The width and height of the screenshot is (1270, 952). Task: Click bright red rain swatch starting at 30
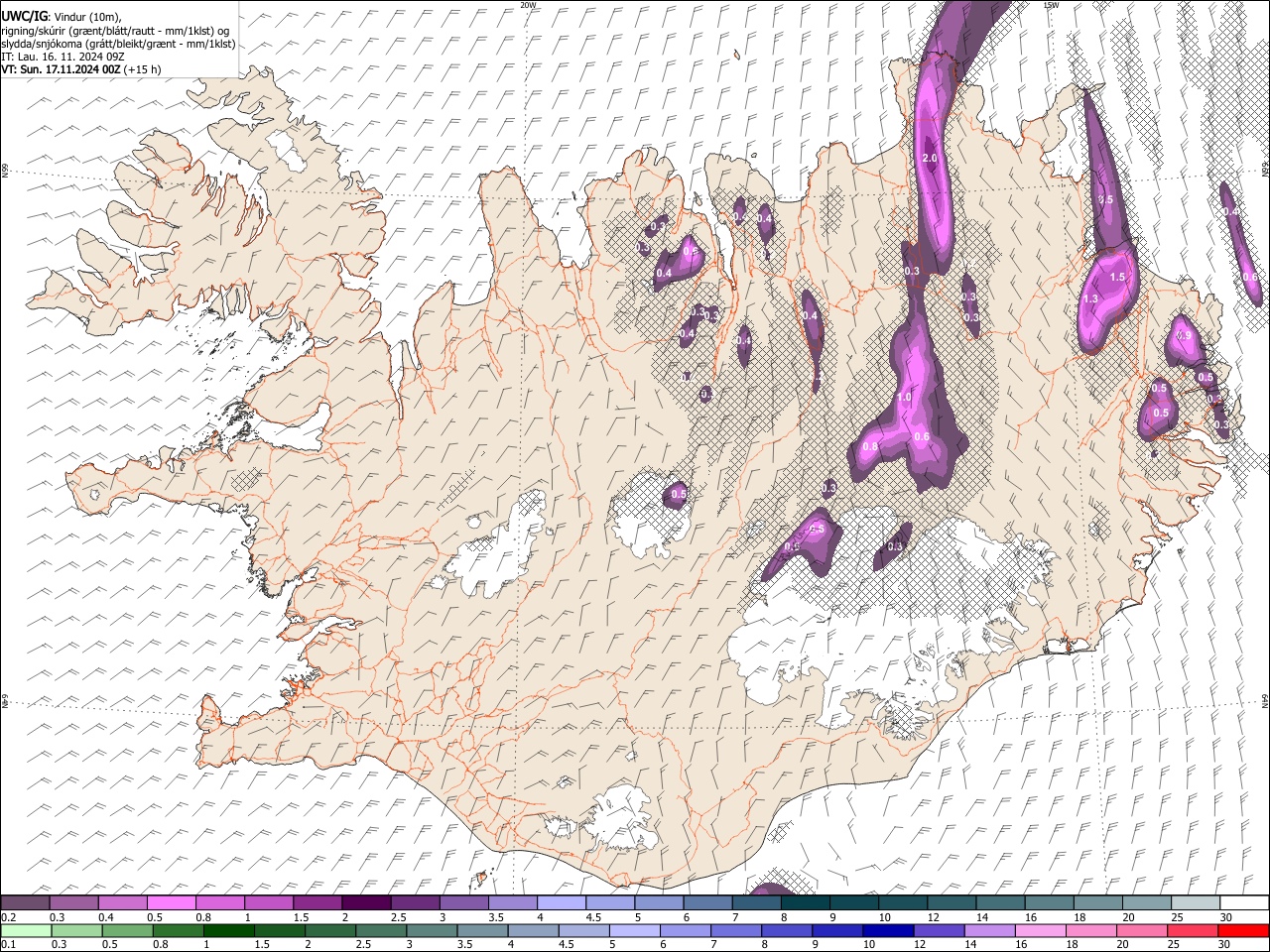click(x=1243, y=930)
